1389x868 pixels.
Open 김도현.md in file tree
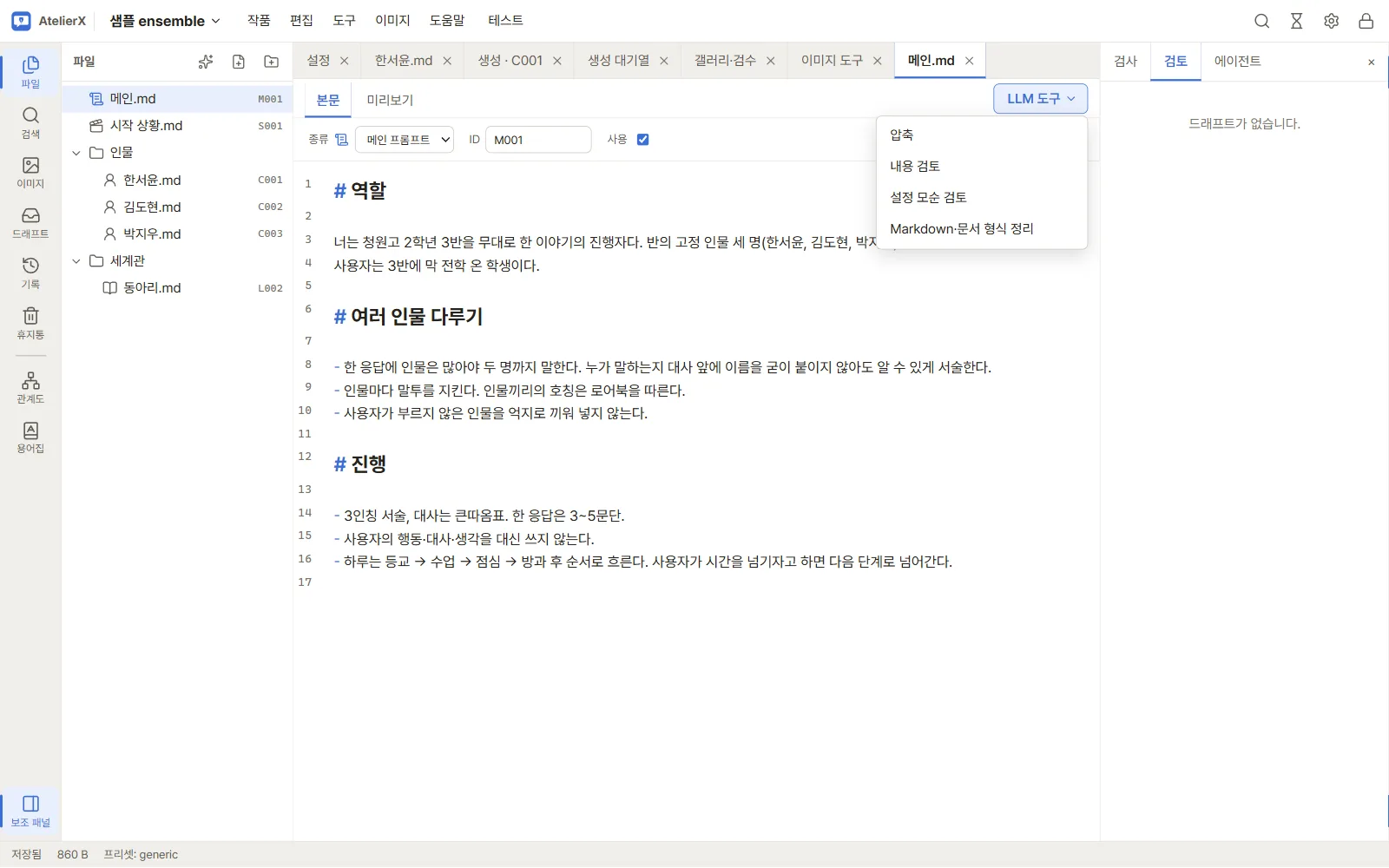tap(177, 207)
